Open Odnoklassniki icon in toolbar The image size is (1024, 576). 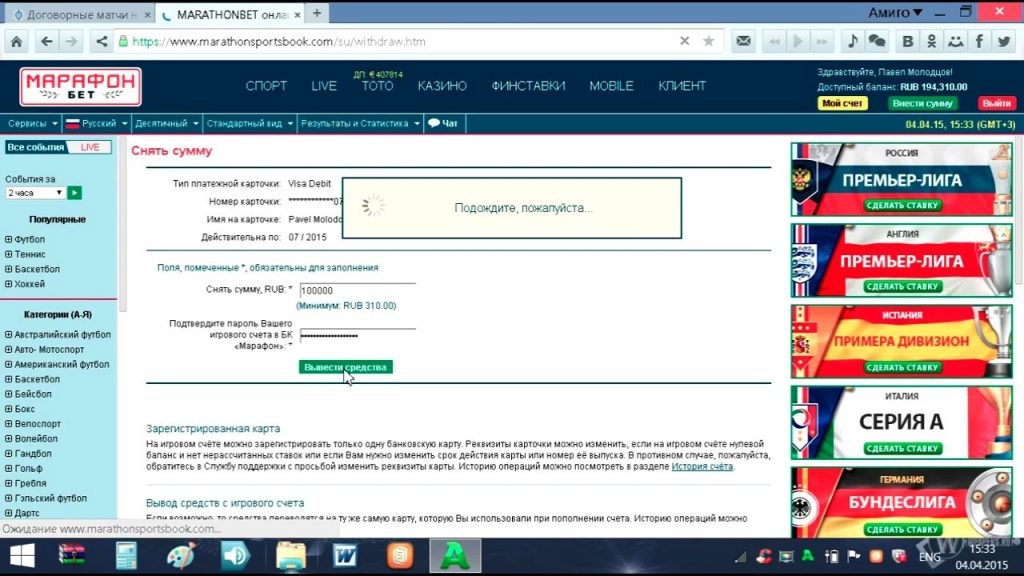tap(932, 41)
